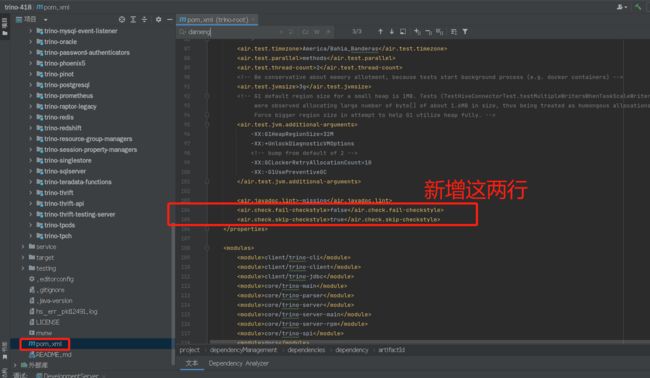Click collapse all icon in project panel
Viewport: 650px width, 378px height.
click(144, 19)
